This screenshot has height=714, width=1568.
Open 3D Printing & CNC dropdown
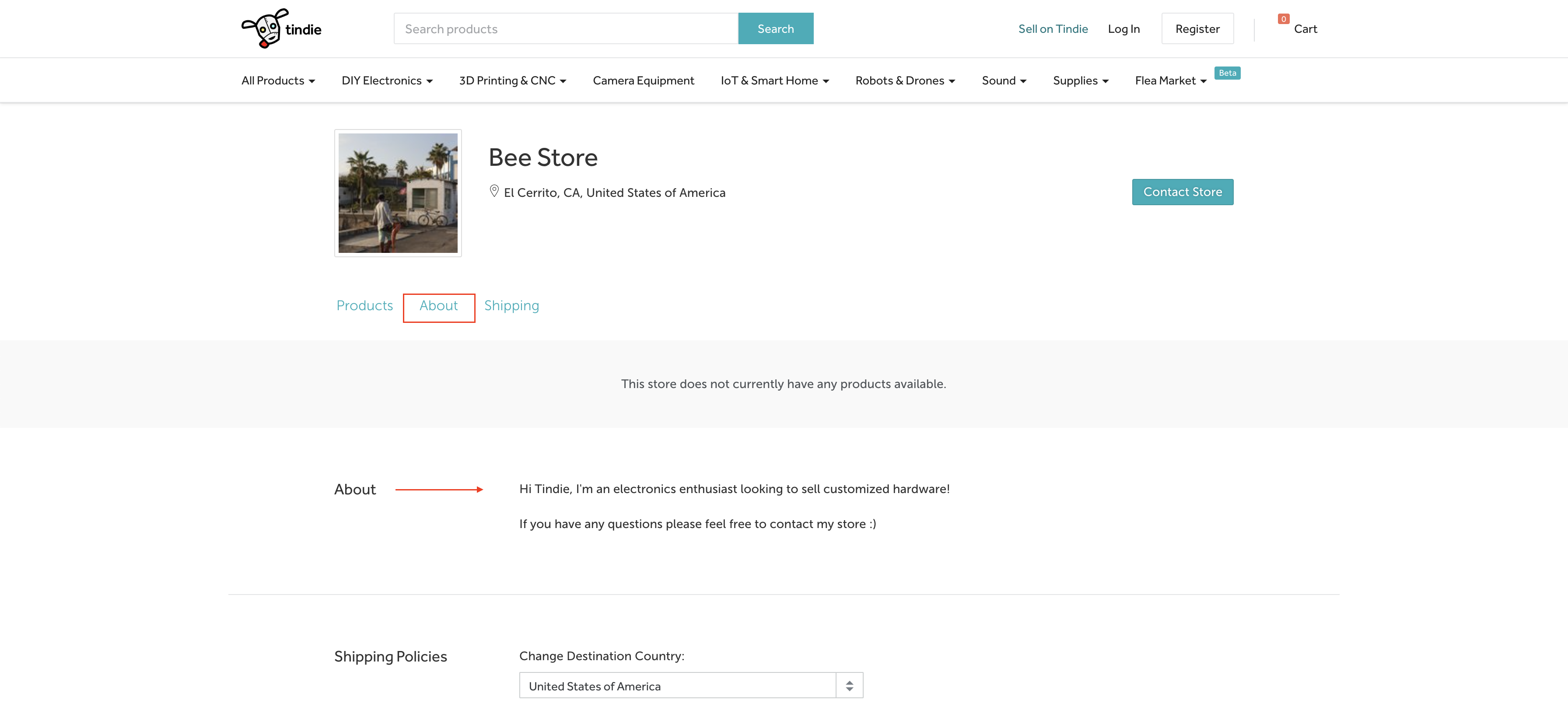(512, 81)
